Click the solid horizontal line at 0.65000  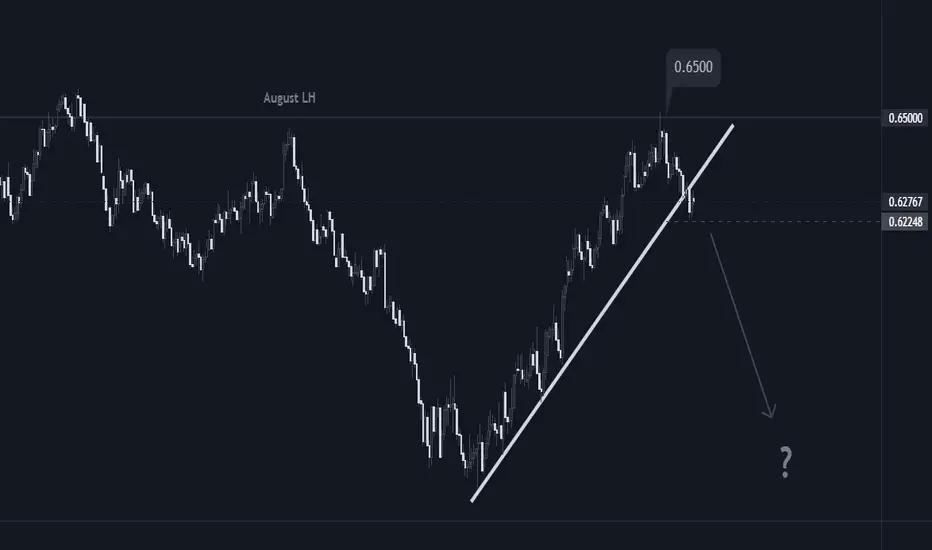[440, 118]
